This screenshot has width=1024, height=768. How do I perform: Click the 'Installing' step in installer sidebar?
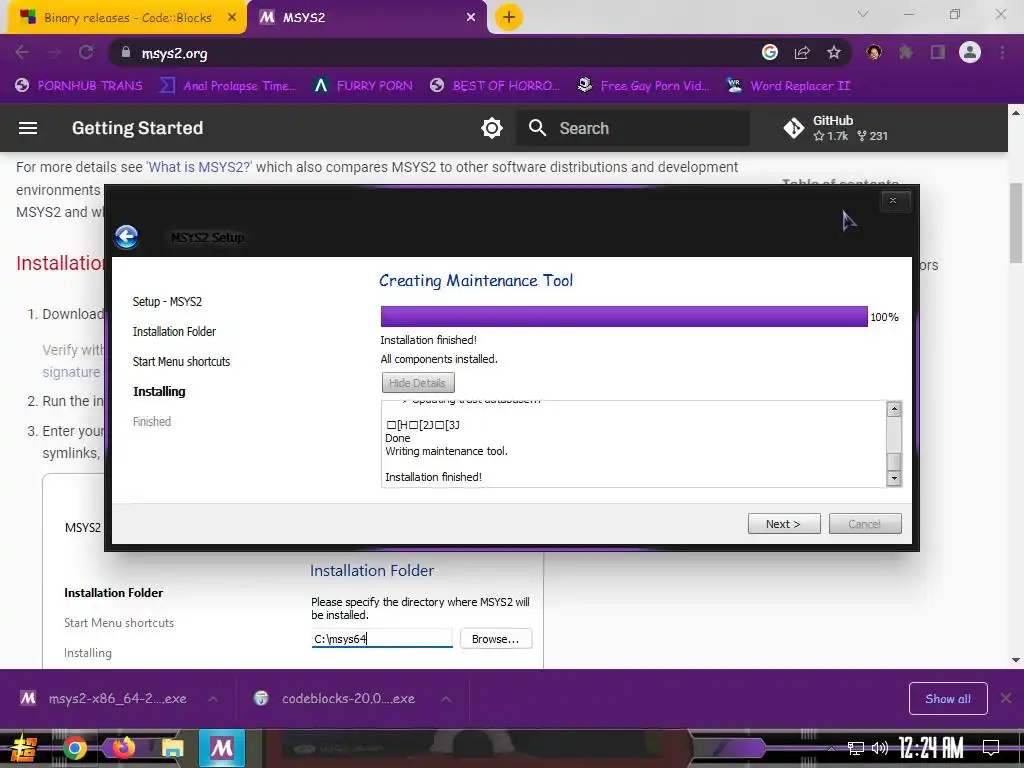click(x=159, y=392)
